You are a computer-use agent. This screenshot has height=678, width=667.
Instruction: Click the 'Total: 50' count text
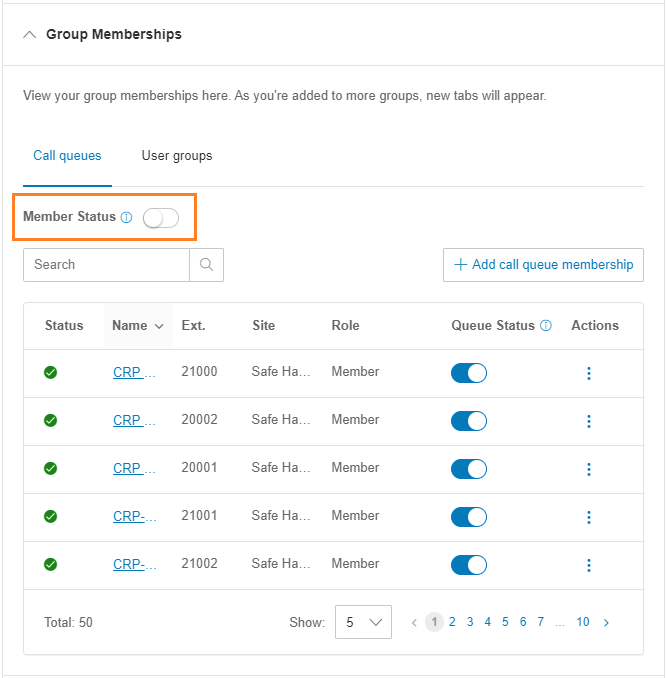pyautogui.click(x=68, y=622)
